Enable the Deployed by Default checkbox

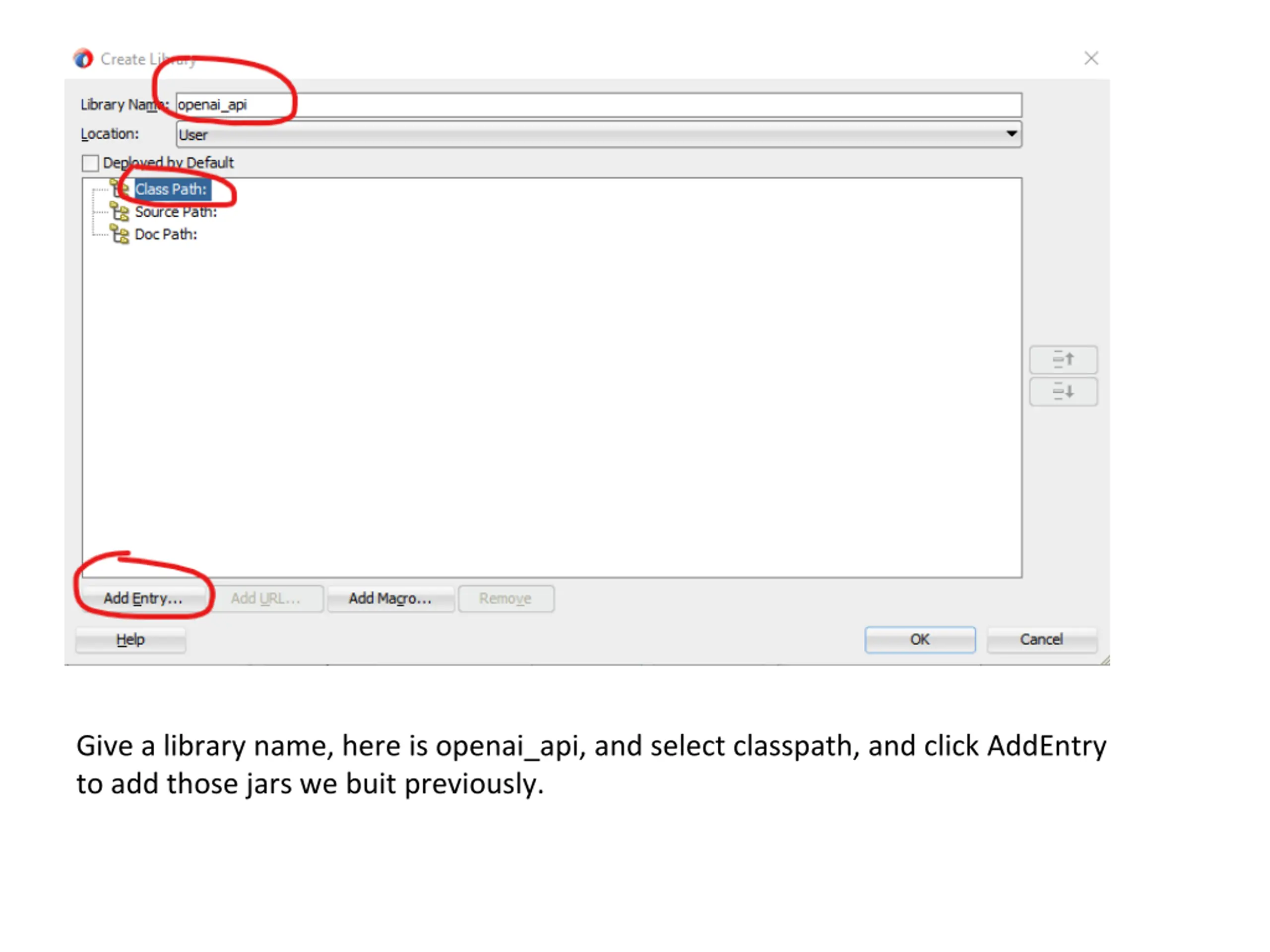coord(90,163)
